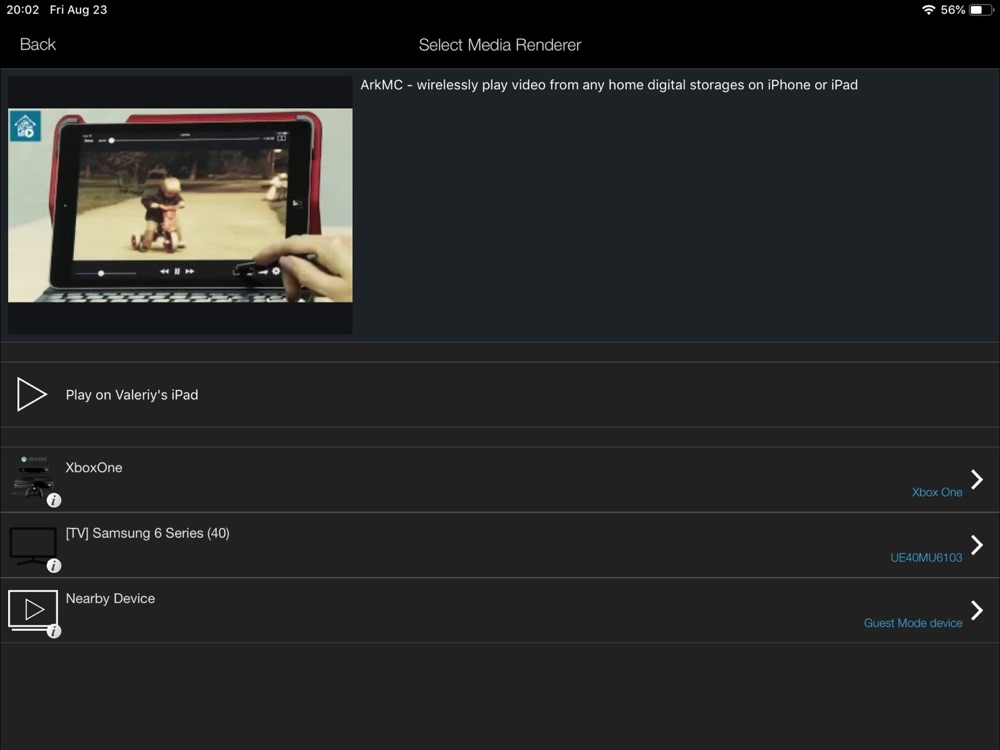This screenshot has width=1000, height=750.
Task: Open info badge on Samsung TV icon
Action: pyautogui.click(x=54, y=566)
